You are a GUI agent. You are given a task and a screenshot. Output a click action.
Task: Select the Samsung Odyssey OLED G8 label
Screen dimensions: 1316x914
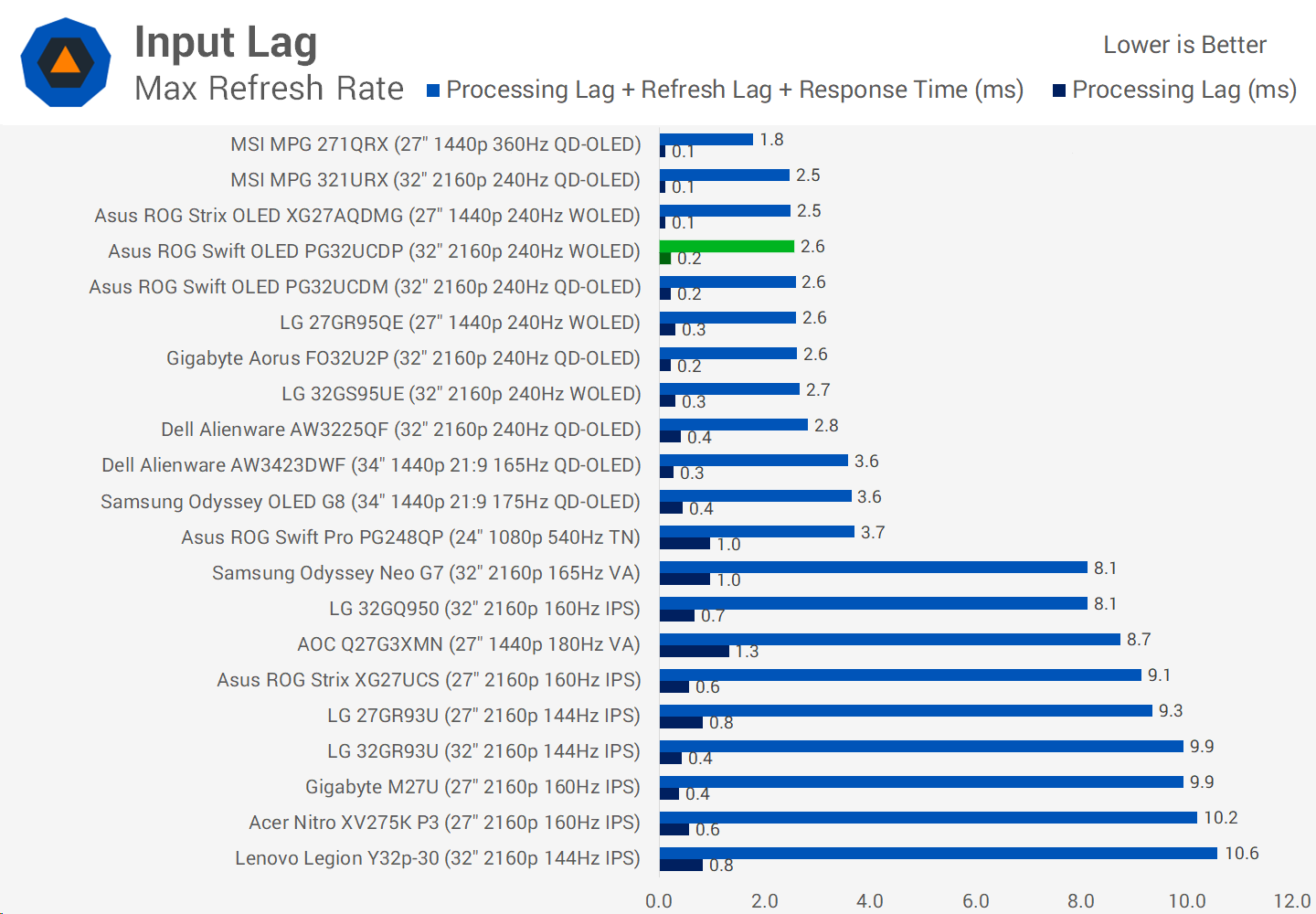point(370,502)
